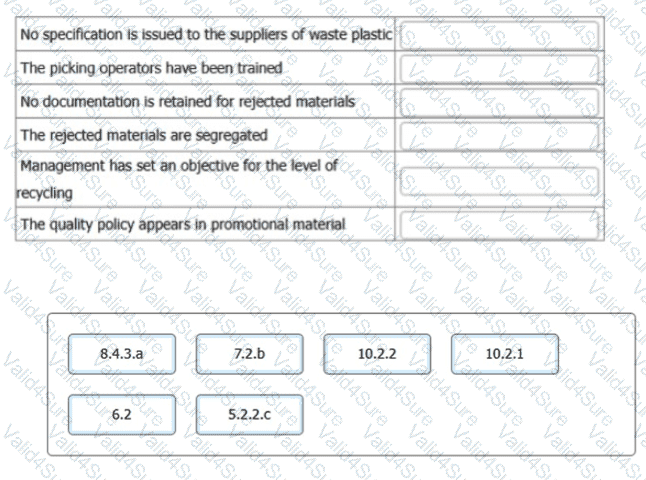This screenshot has width=646, height=480.
Task: Click the 10.2.2 clause tile
Action: click(377, 355)
